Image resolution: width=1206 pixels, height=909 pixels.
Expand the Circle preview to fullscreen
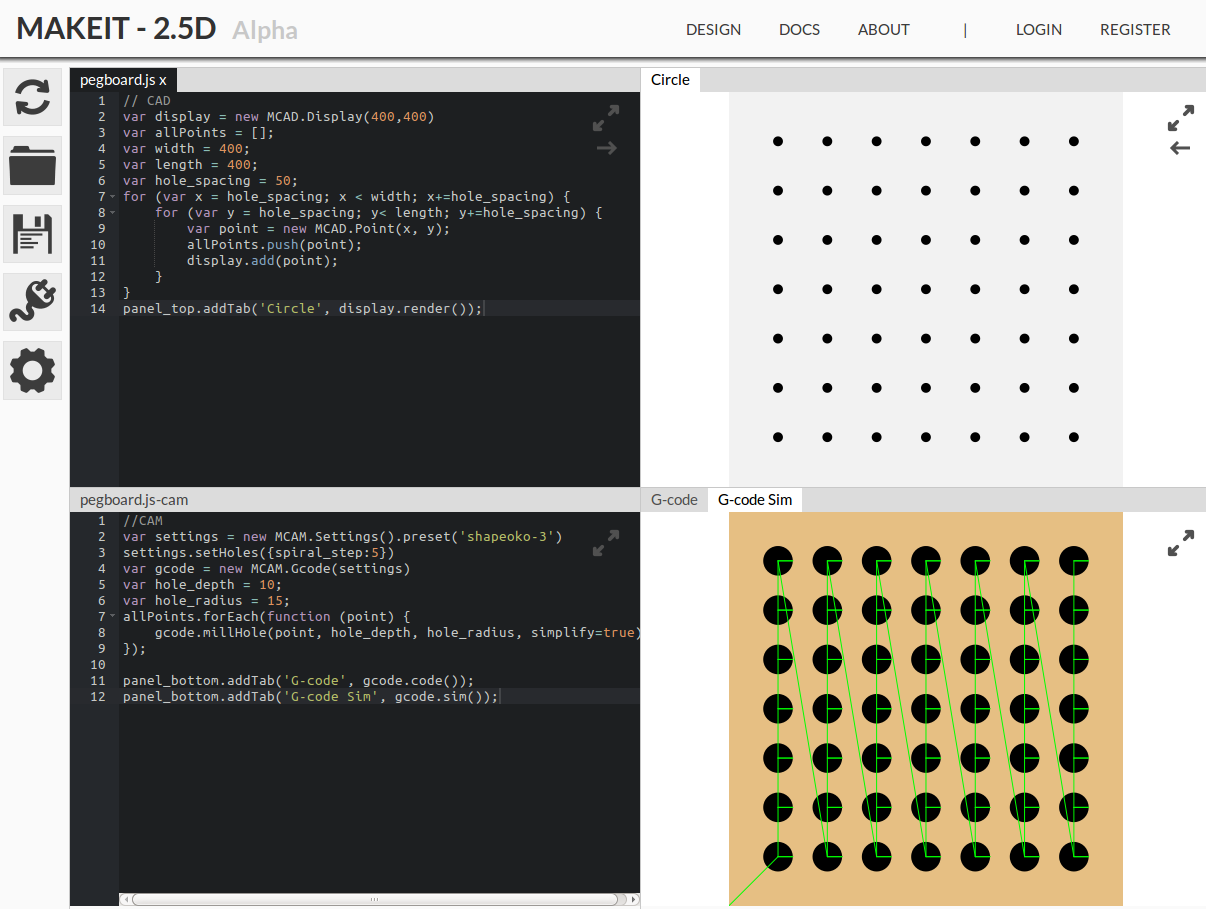[x=1181, y=117]
